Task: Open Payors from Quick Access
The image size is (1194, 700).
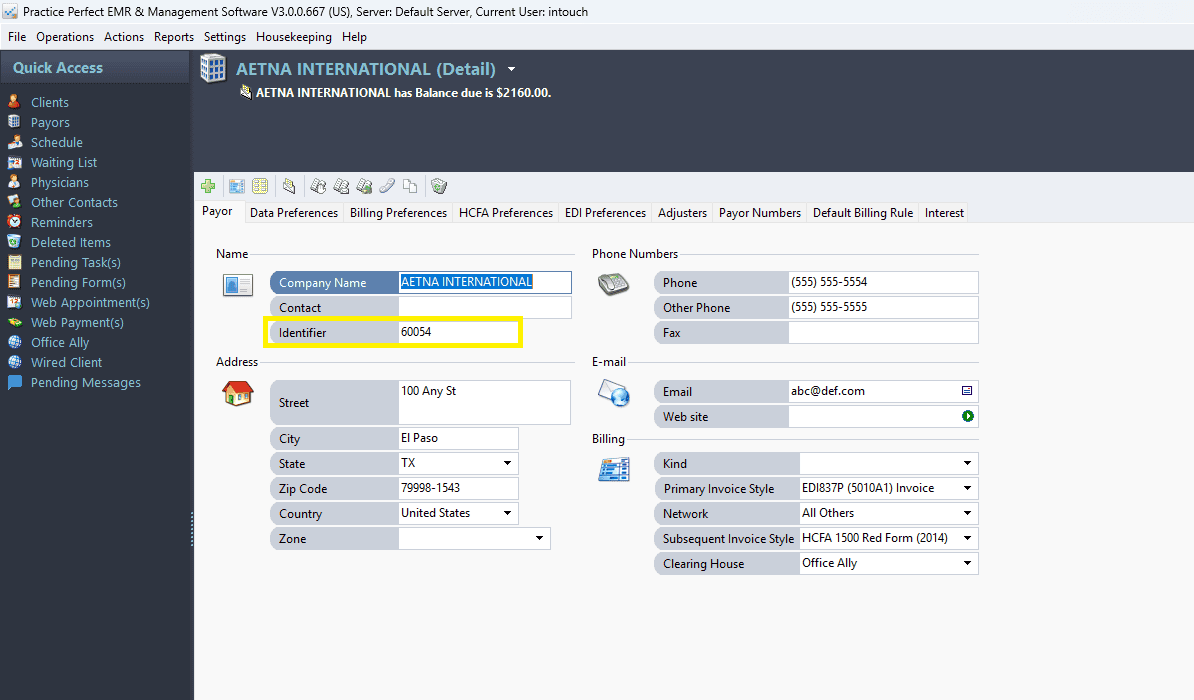Action: tap(50, 122)
